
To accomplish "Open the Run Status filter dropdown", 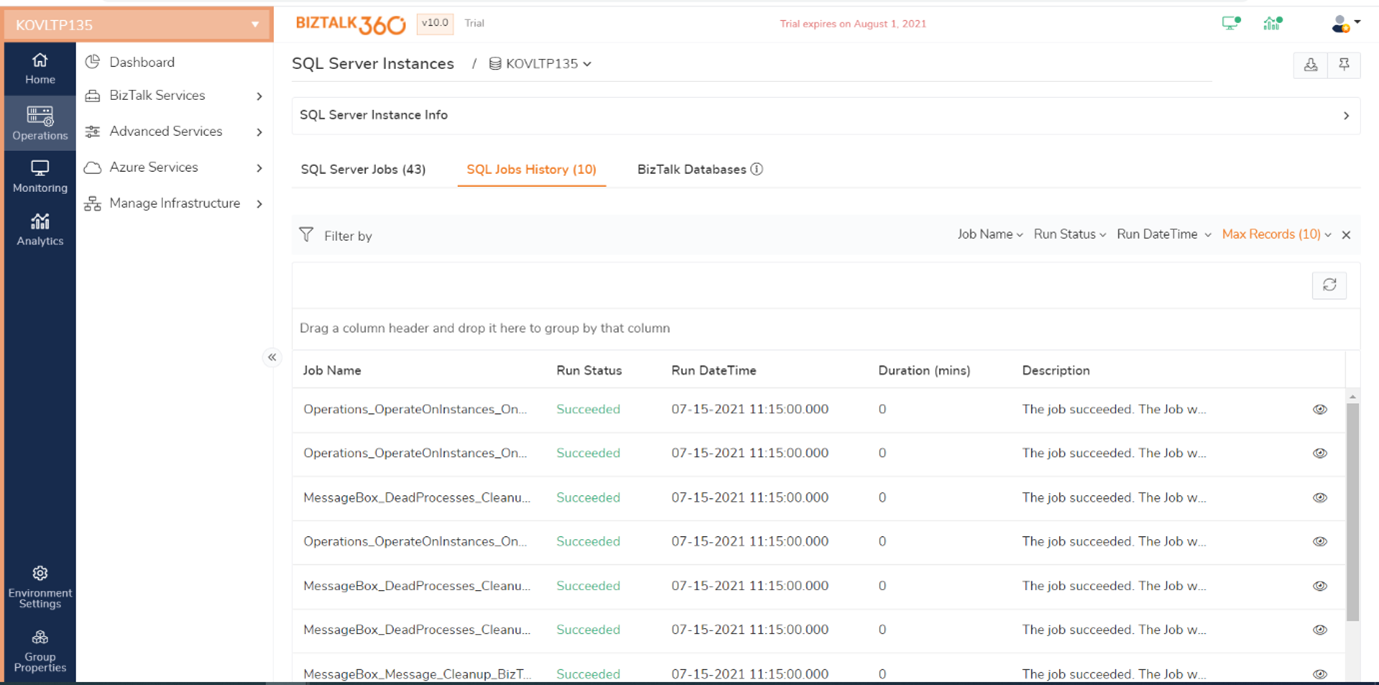I will (x=1069, y=234).
